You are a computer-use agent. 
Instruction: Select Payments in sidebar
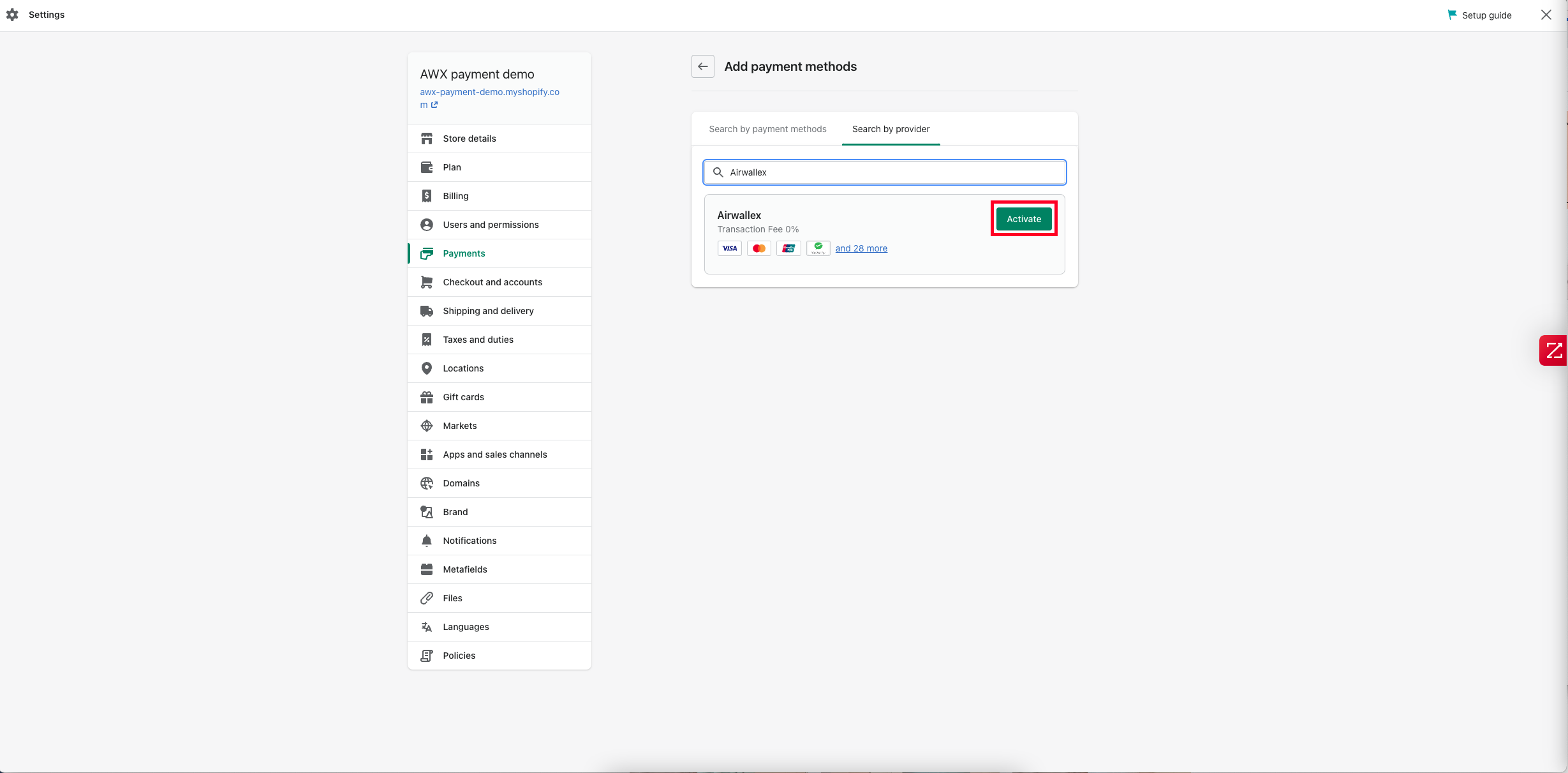pos(499,253)
